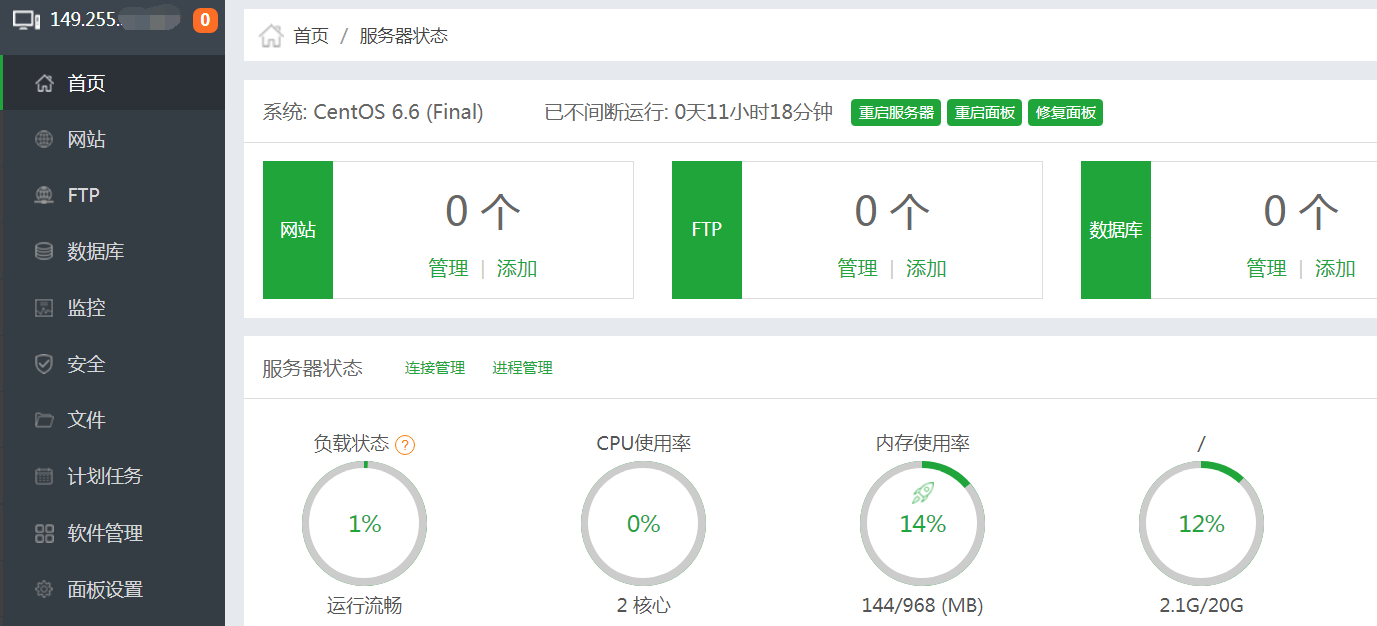Click the folder icon beside 文件

pyautogui.click(x=44, y=420)
